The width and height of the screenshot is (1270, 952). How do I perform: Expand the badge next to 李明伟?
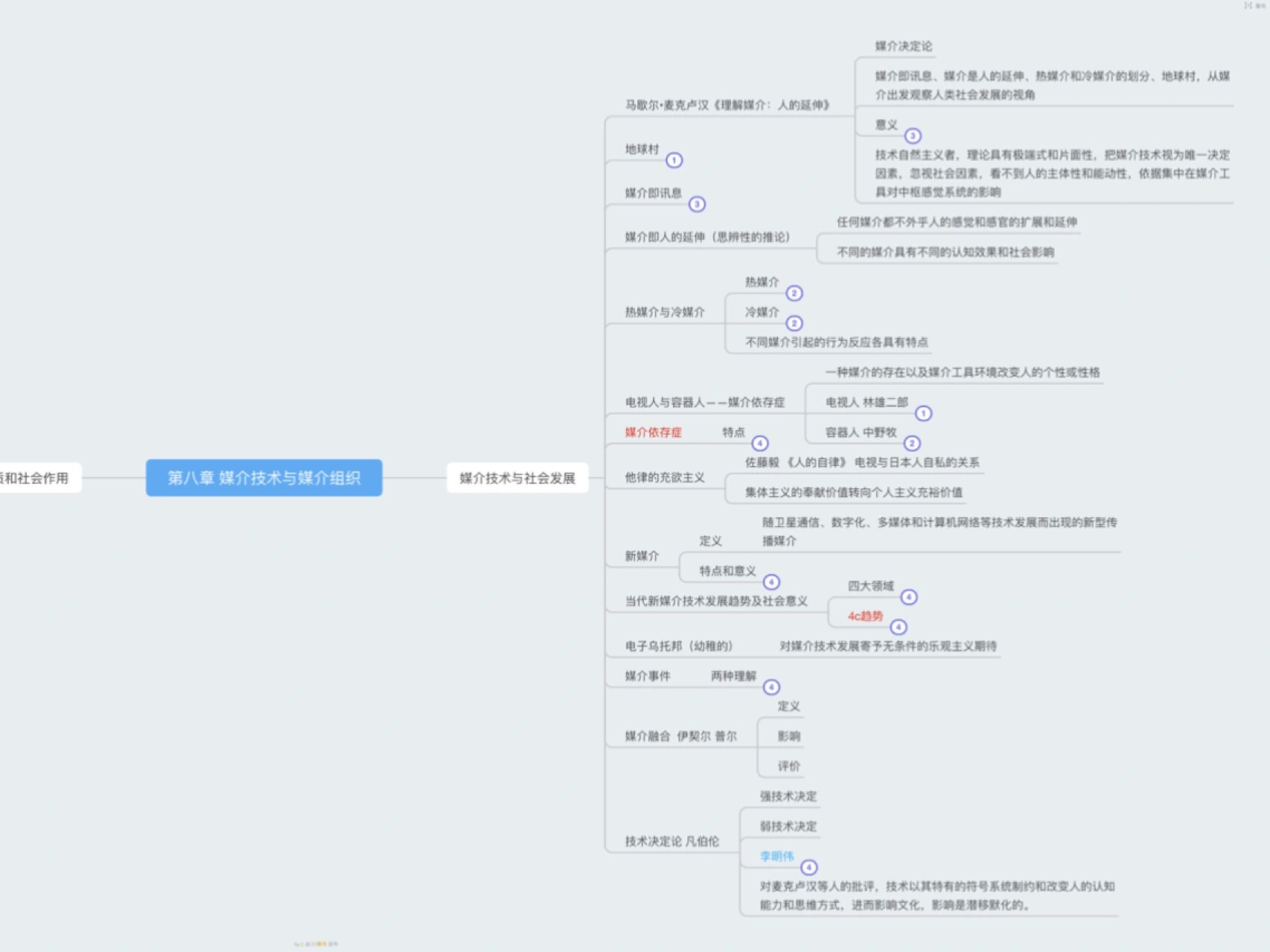(x=808, y=867)
